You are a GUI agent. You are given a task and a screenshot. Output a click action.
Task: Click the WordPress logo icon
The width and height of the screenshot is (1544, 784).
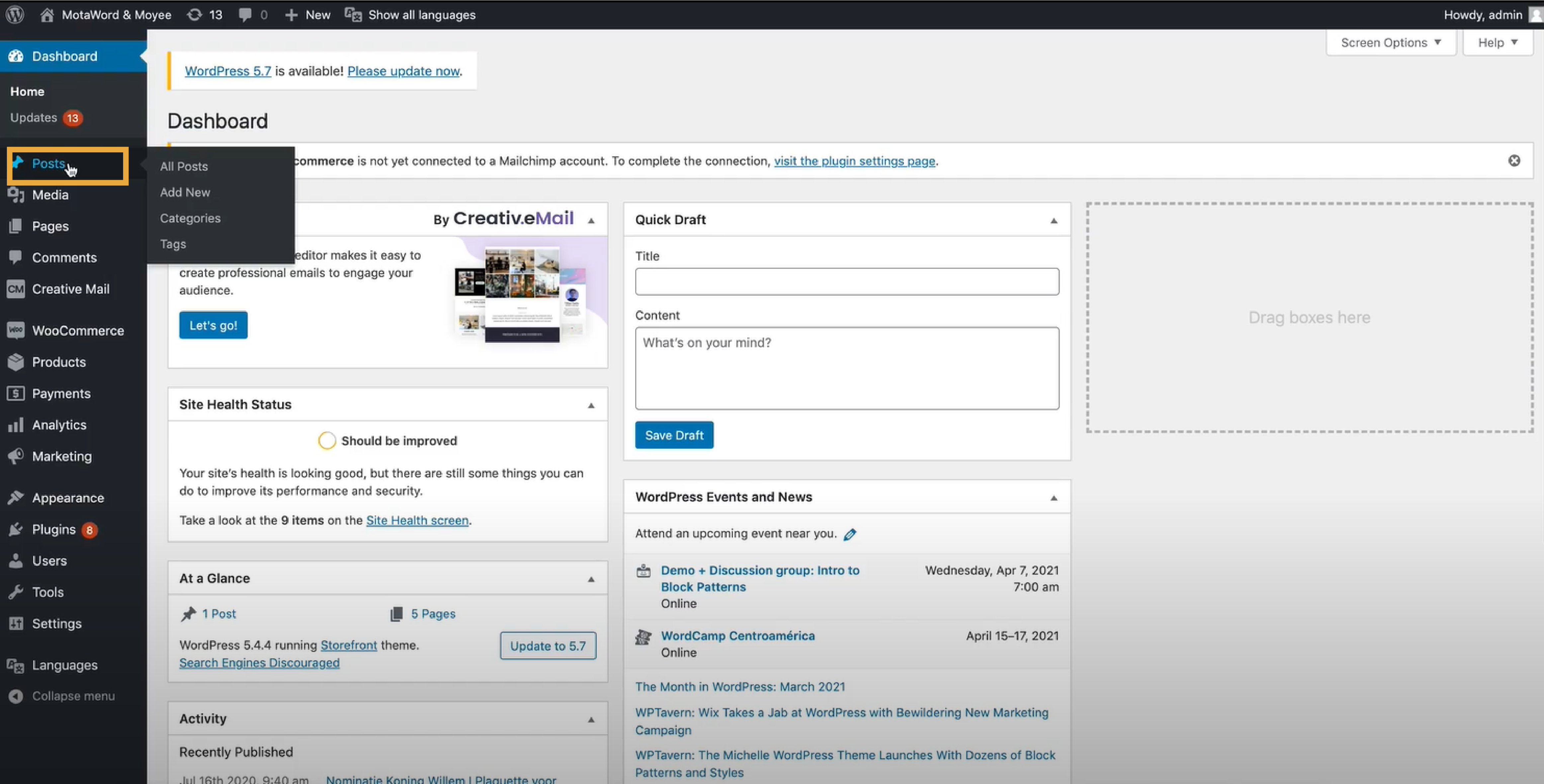tap(15, 14)
